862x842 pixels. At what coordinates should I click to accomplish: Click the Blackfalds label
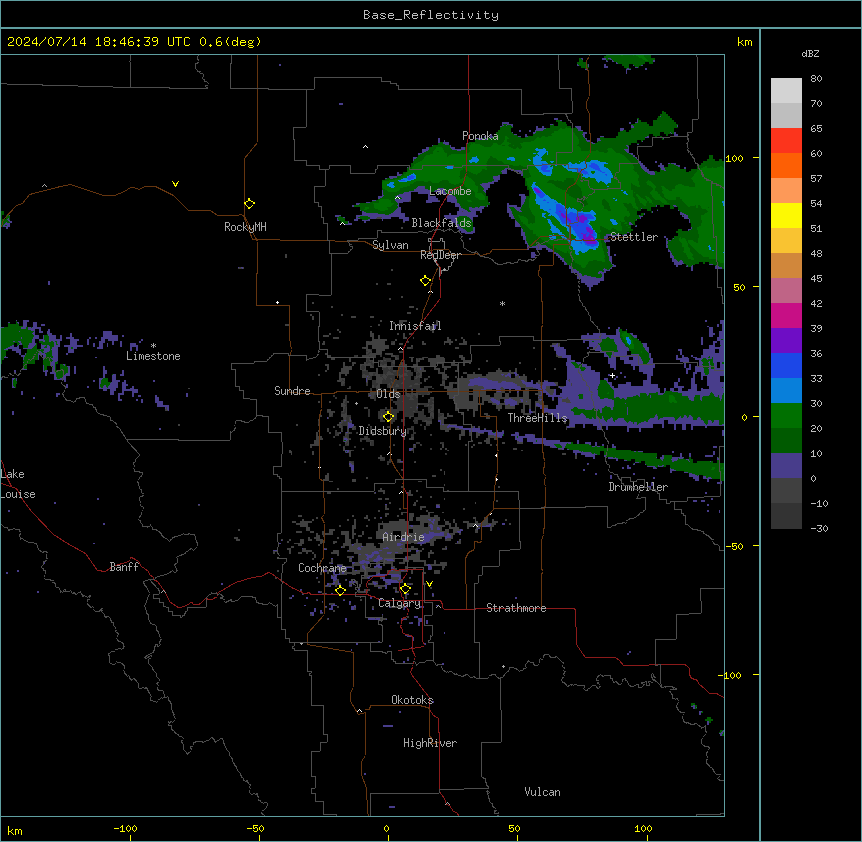tap(441, 223)
